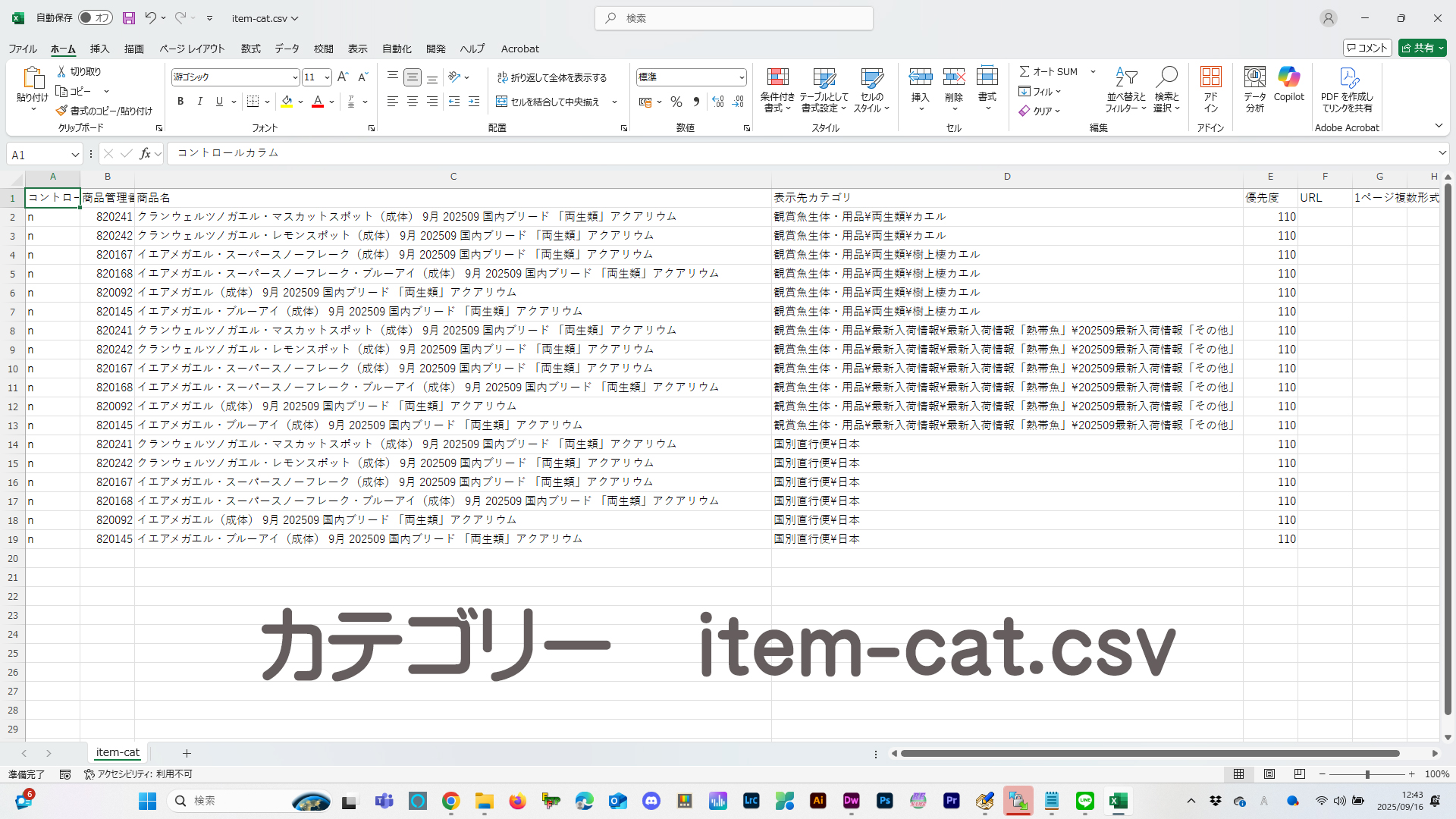This screenshot has height=819, width=1456.
Task: Expand the number format dropdown showing 標準
Action: coord(741,77)
